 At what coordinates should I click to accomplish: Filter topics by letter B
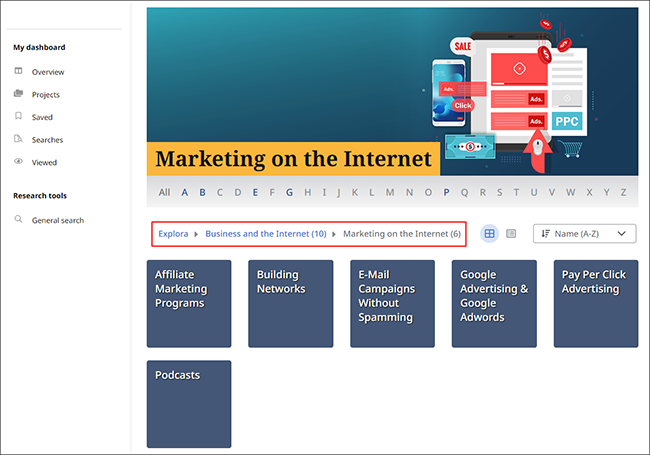click(202, 192)
